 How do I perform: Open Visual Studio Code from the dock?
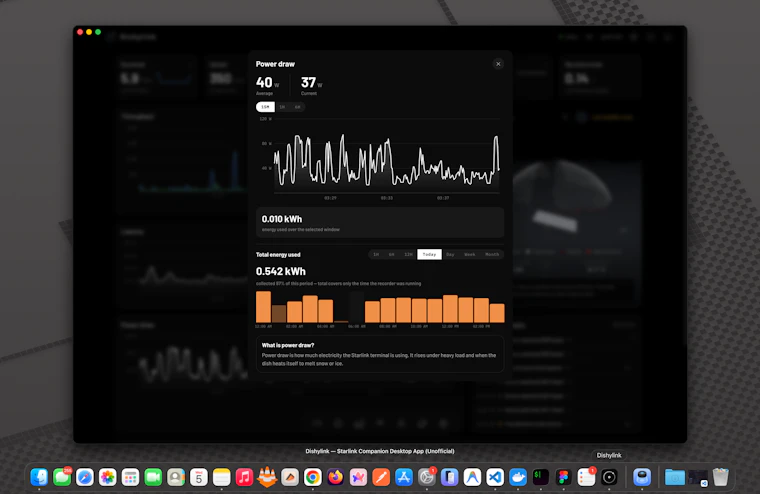click(495, 478)
